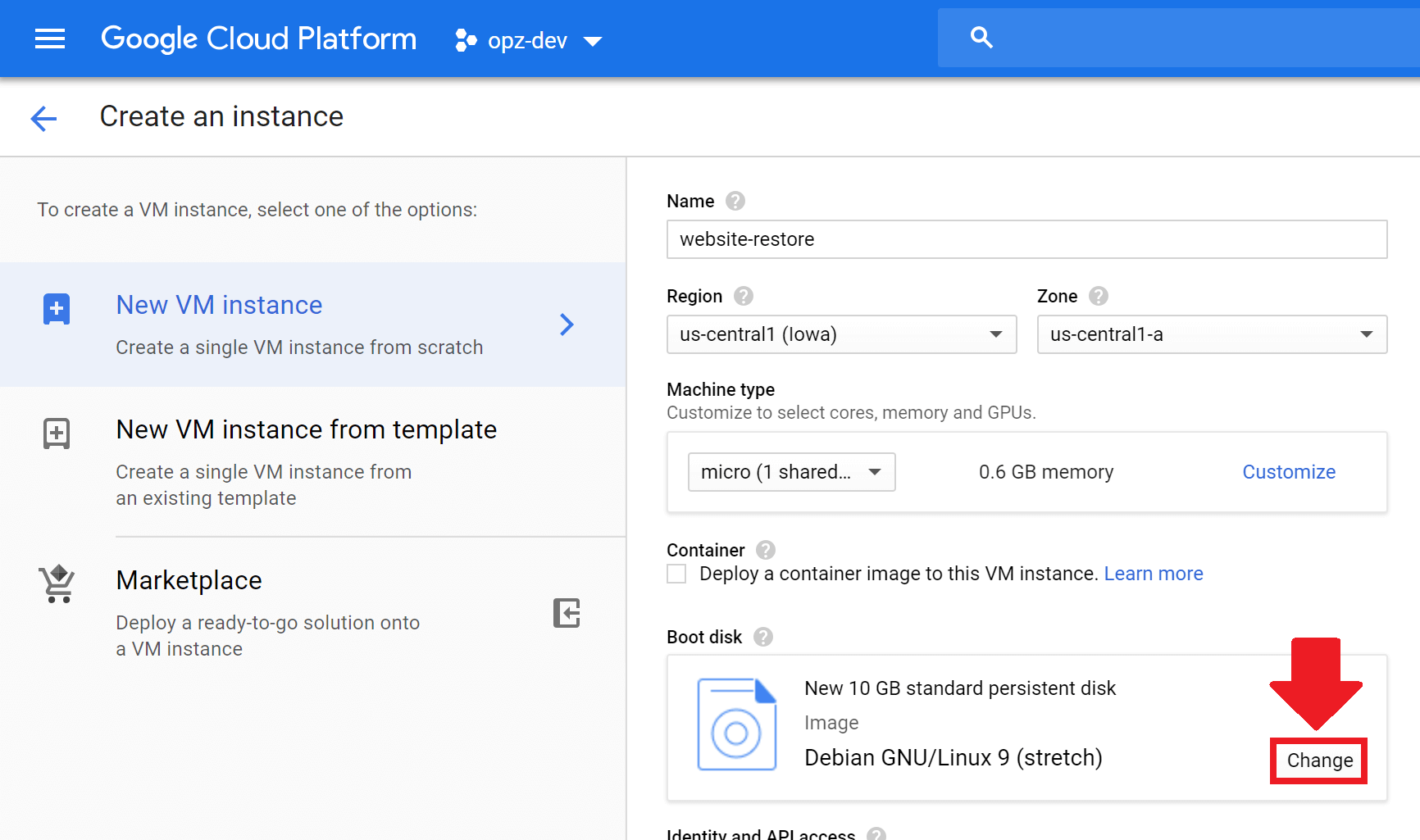Click the Machine type label
The width and height of the screenshot is (1420, 840).
[x=721, y=389]
